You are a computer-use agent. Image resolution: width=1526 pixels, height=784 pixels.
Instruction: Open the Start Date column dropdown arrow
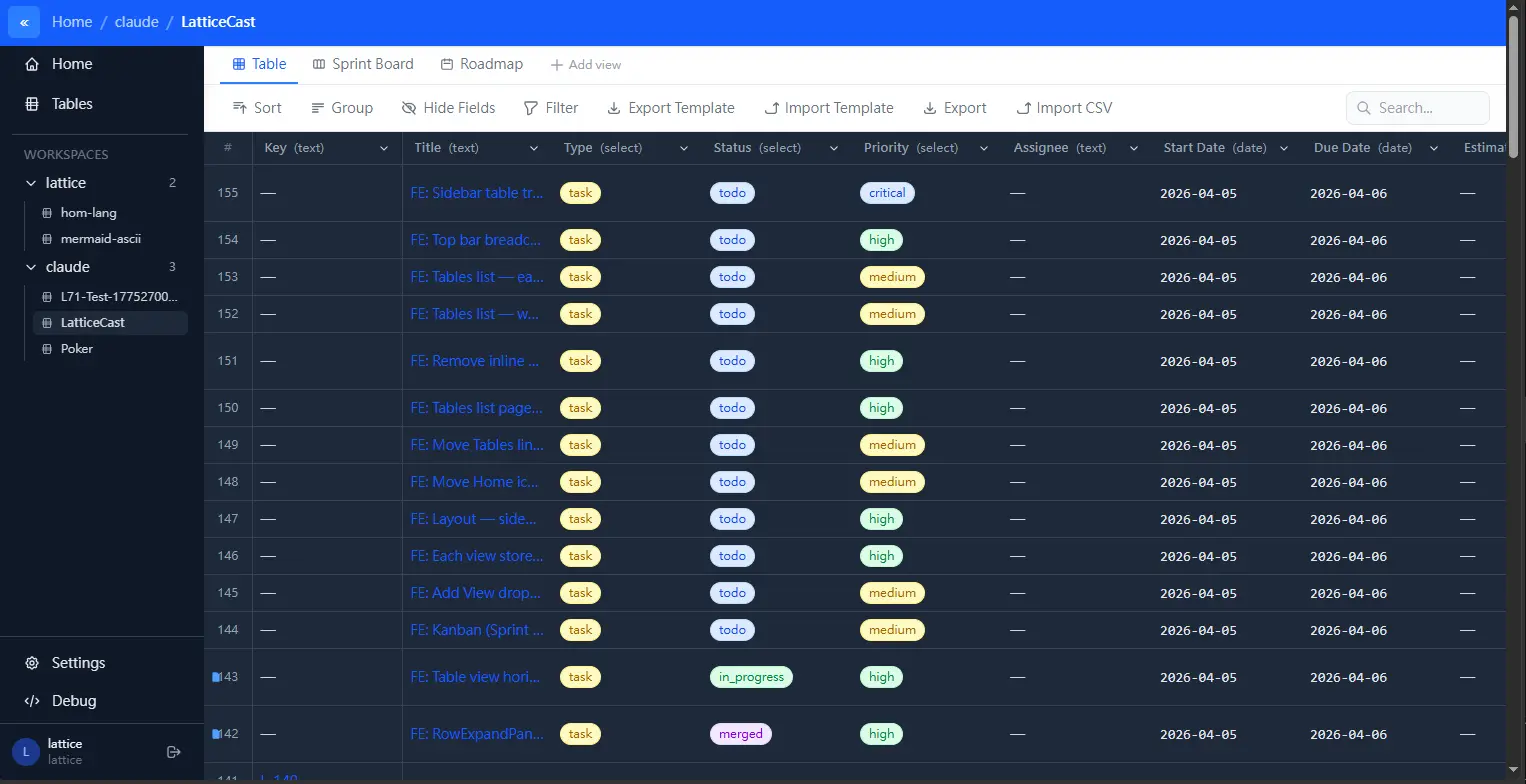[x=1284, y=148]
